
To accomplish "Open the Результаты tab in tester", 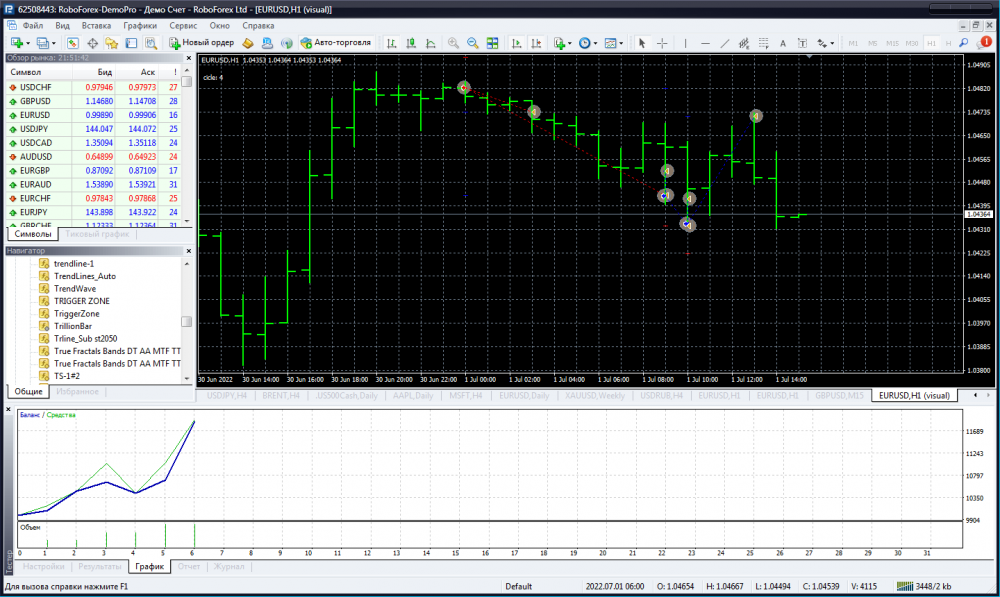I will (x=99, y=566).
